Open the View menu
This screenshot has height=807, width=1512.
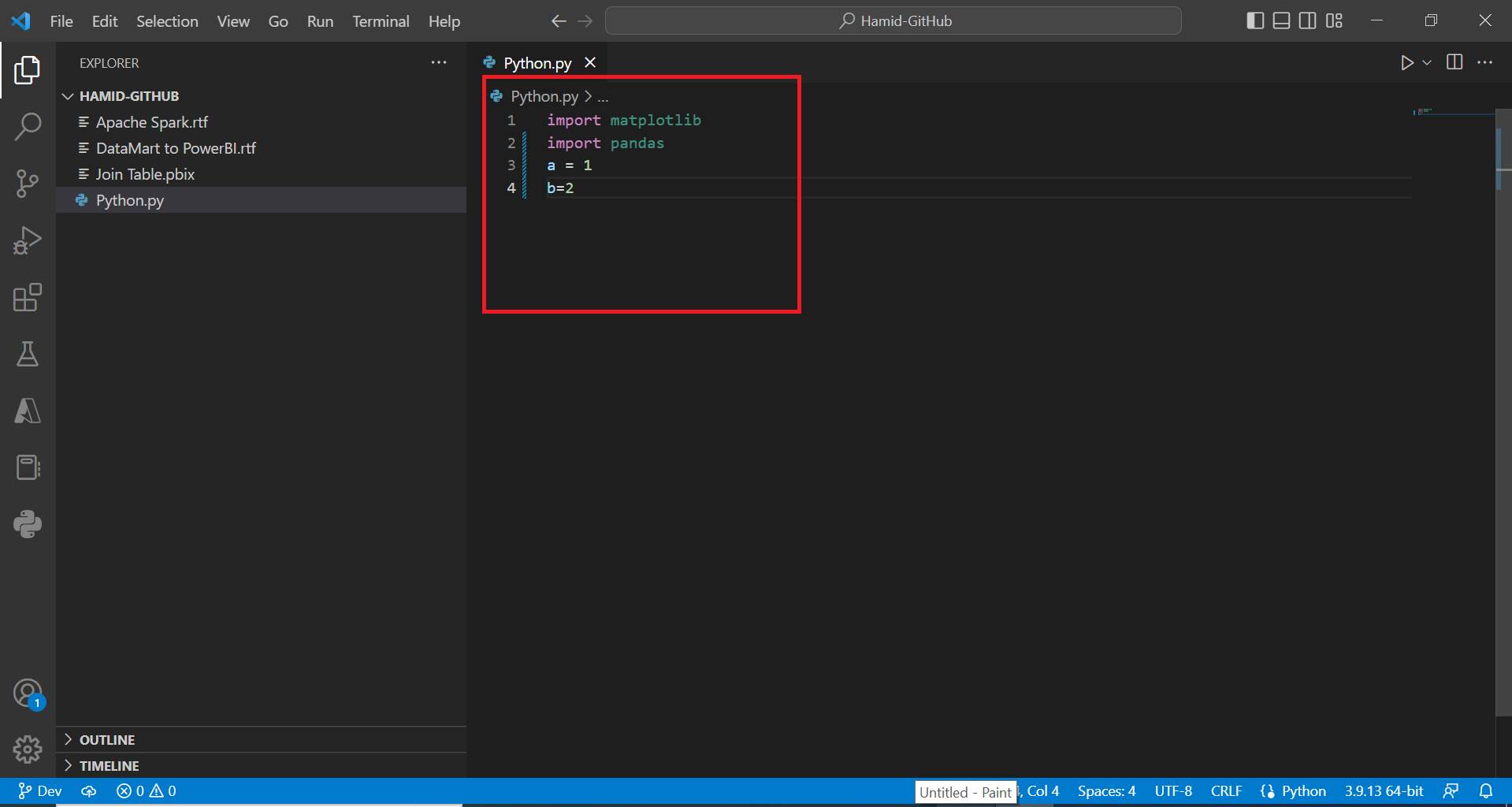tap(233, 21)
